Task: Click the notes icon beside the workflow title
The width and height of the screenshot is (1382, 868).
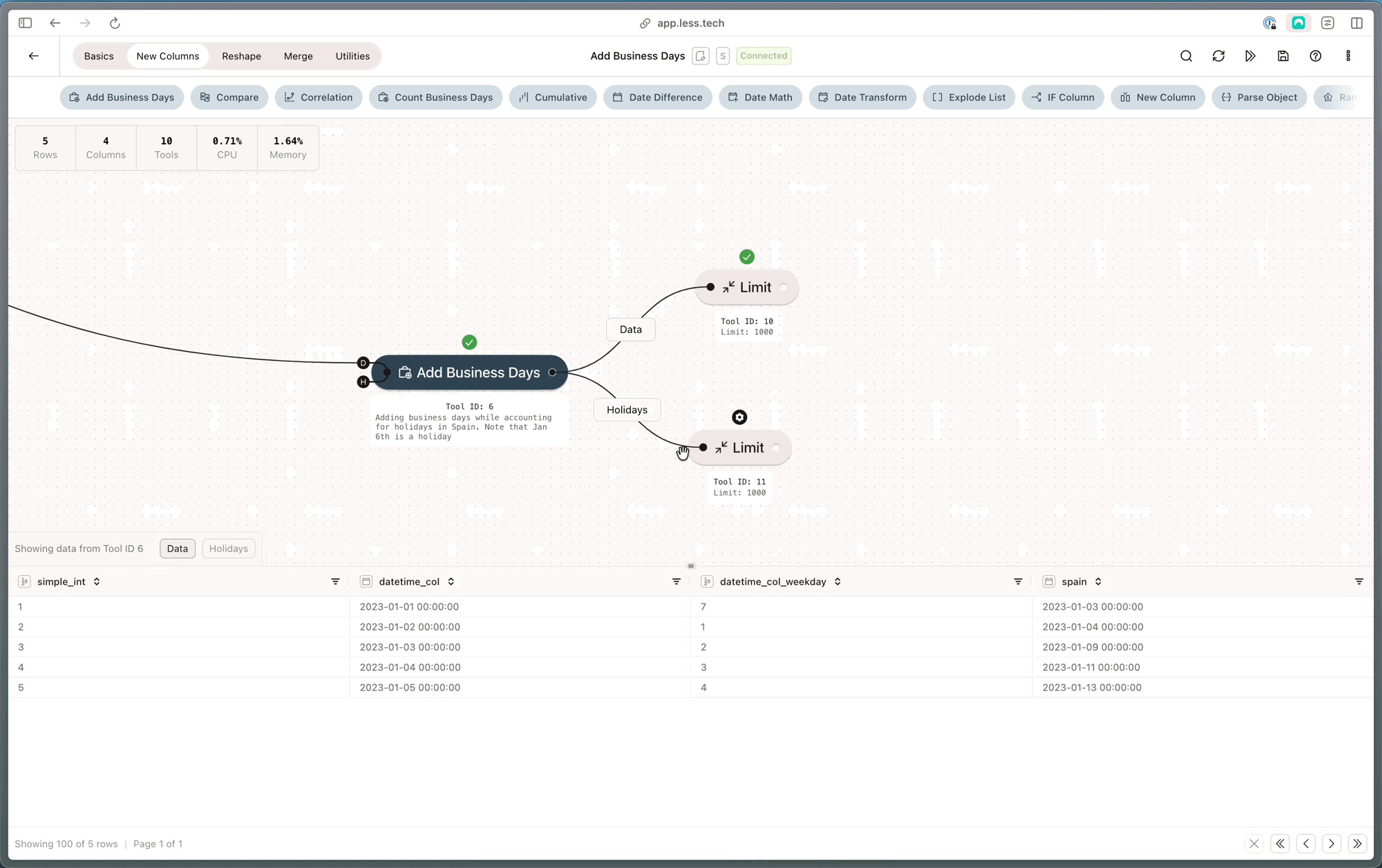Action: (700, 56)
